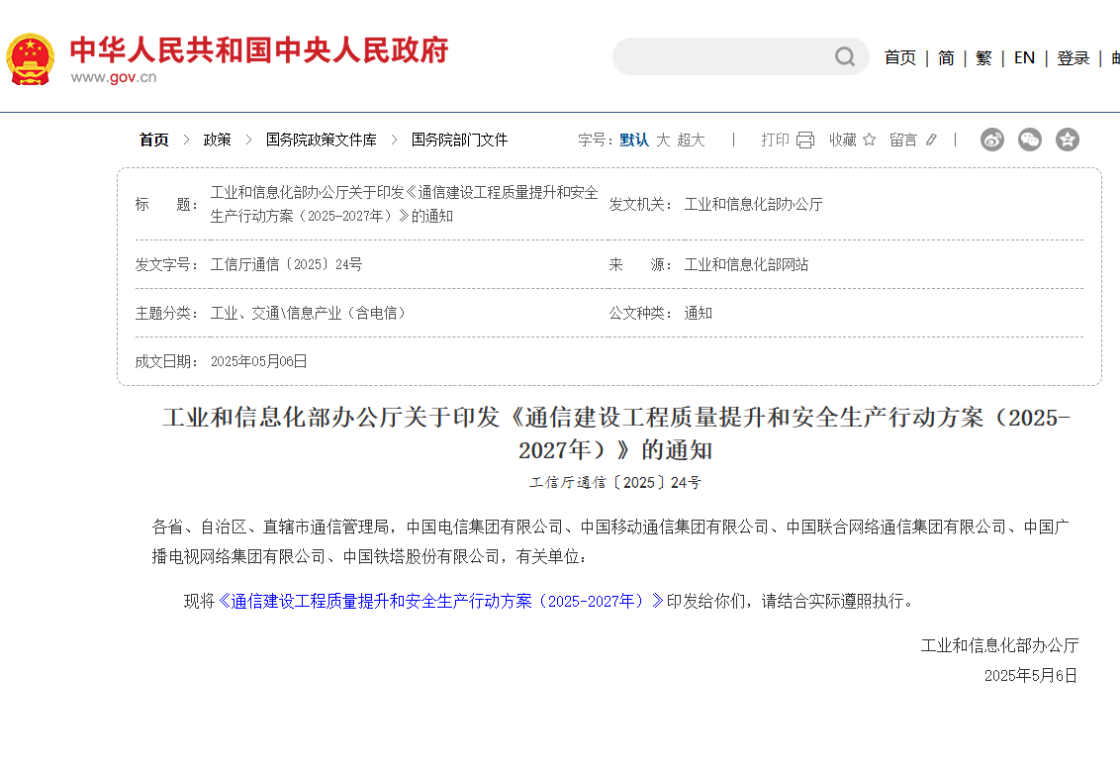Viewport: 1120px width, 767px height.
Task: Switch to Simplified Chinese (简)
Action: 946,58
